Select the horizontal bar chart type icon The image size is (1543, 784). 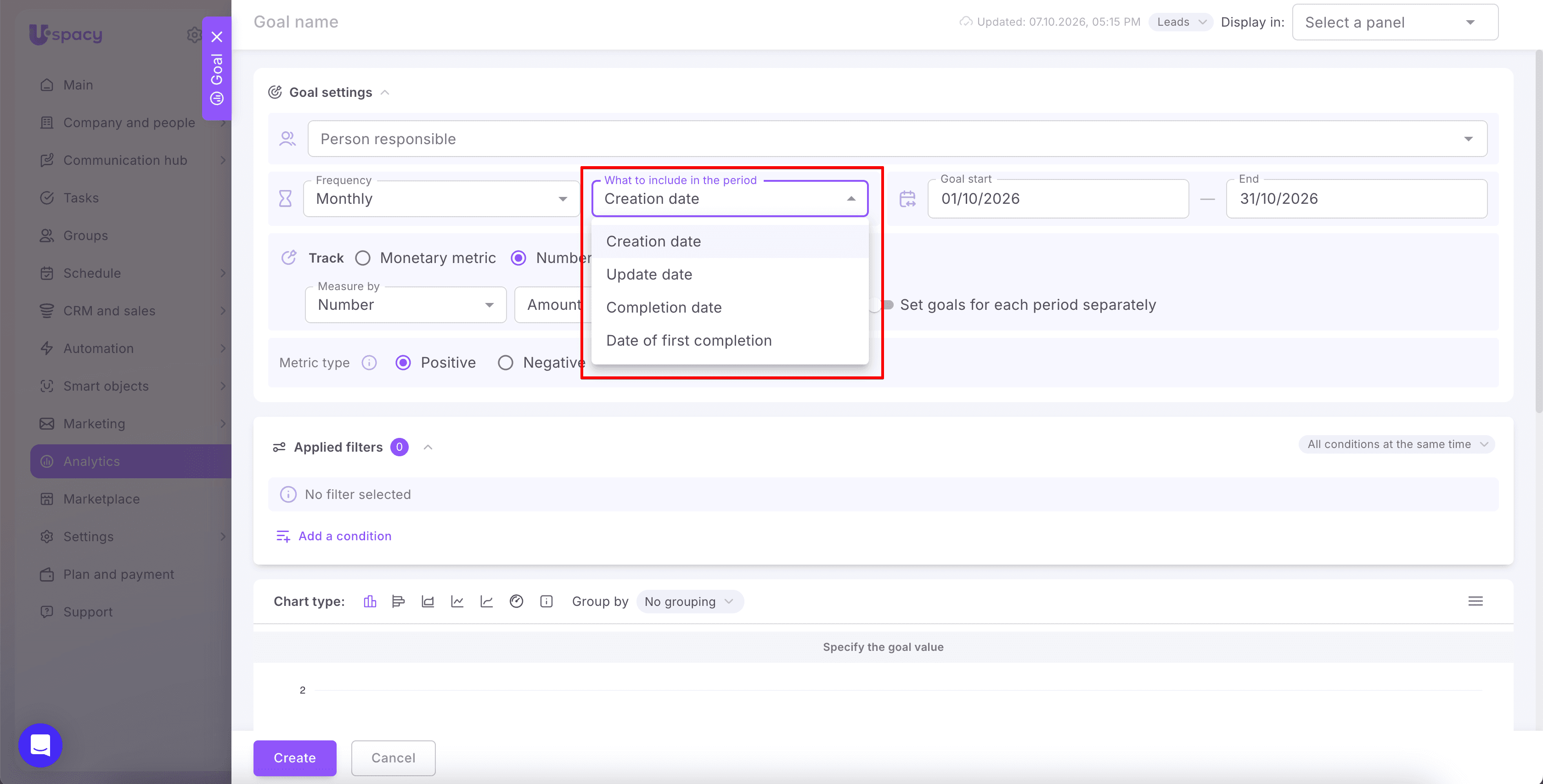pyautogui.click(x=398, y=601)
